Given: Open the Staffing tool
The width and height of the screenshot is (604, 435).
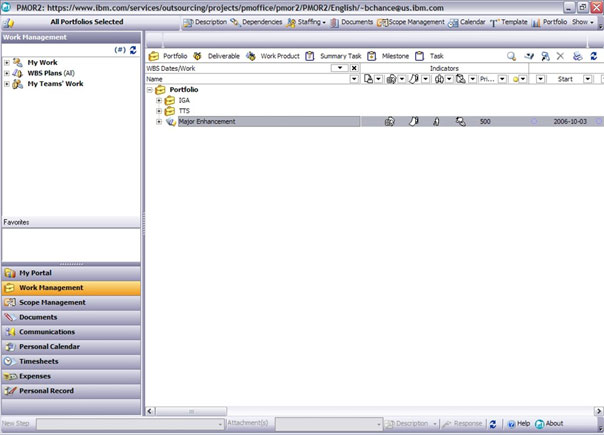Looking at the screenshot, I should [x=306, y=22].
